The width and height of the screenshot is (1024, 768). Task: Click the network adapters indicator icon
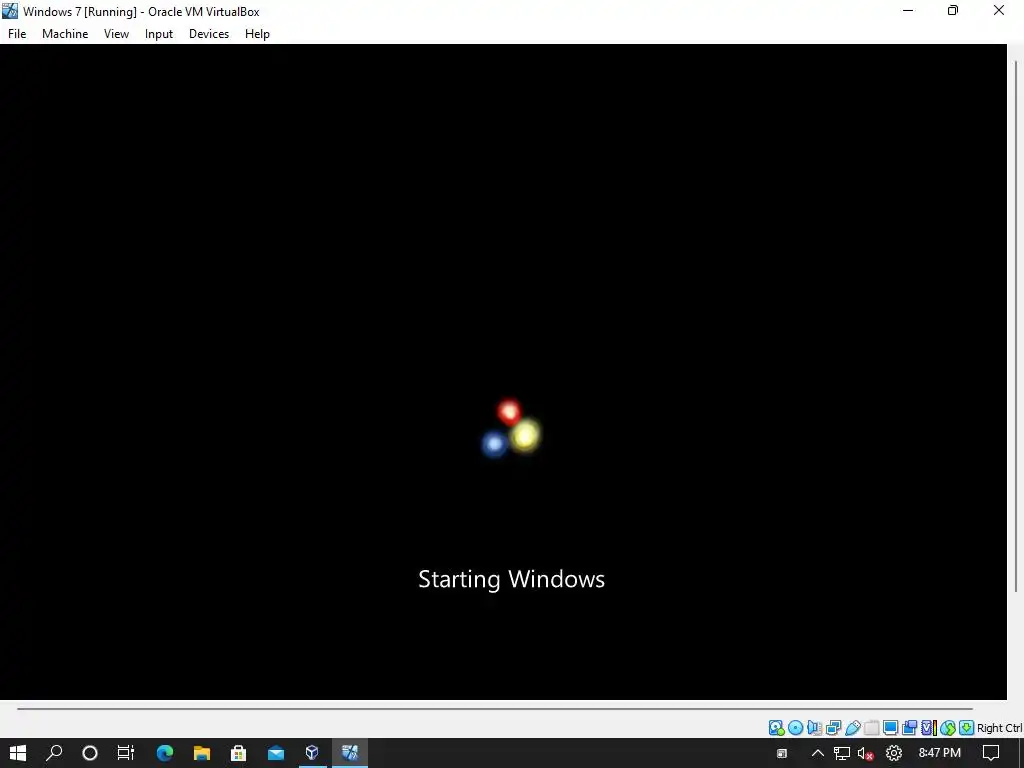[x=833, y=728]
